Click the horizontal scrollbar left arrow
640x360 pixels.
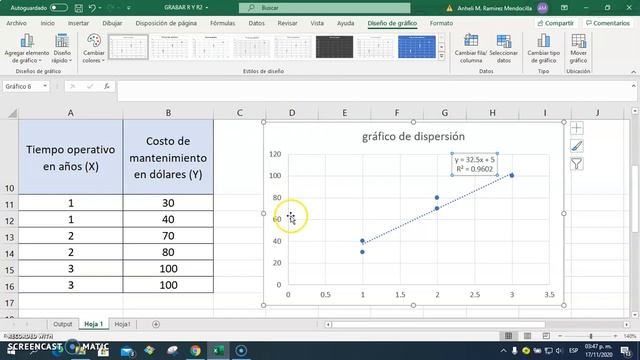click(328, 324)
